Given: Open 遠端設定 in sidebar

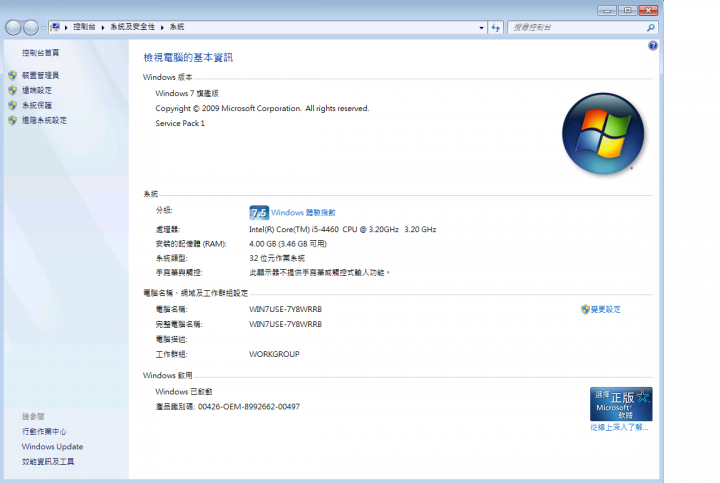Looking at the screenshot, I should click(x=37, y=90).
